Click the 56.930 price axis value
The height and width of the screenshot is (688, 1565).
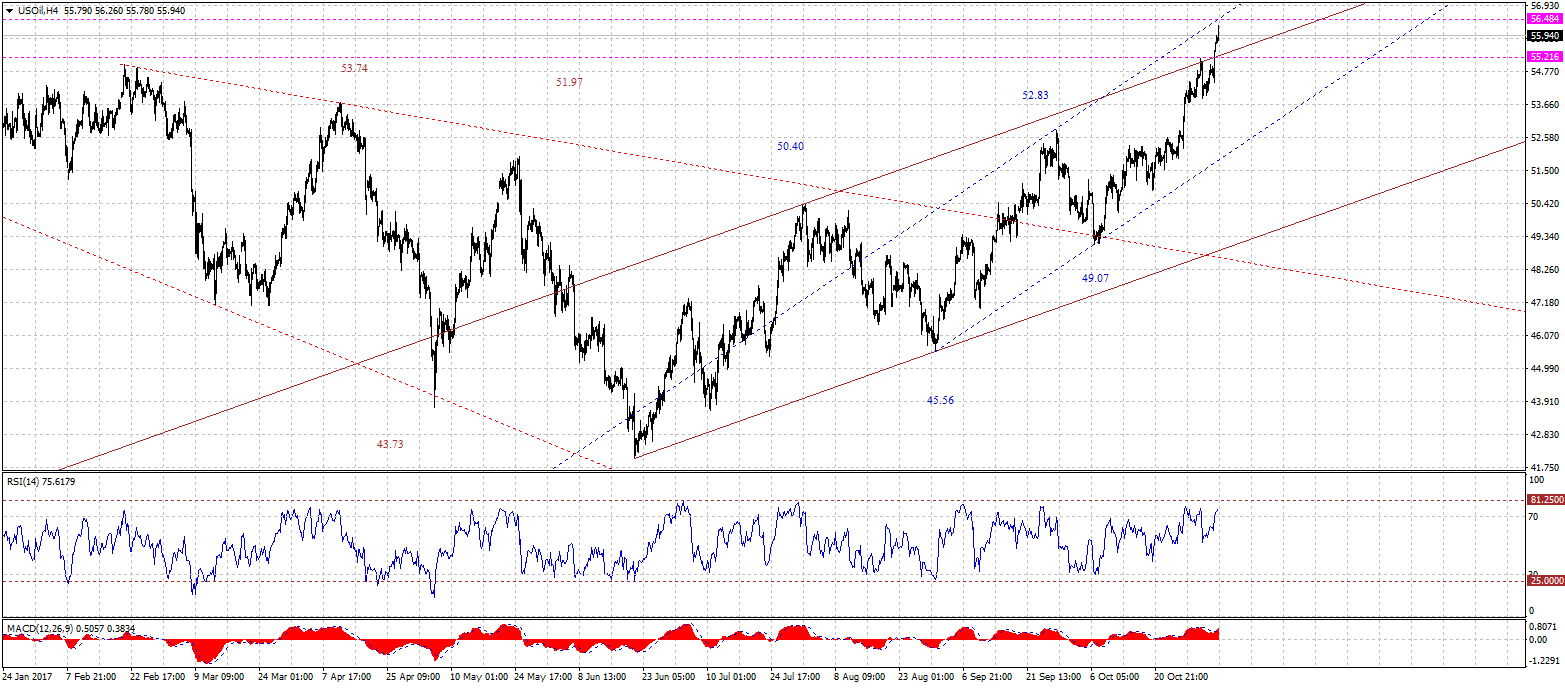coord(1544,5)
